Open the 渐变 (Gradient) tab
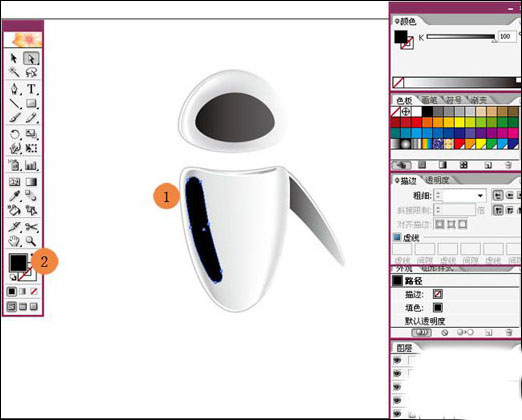Viewport: 522px width, 420px height. (x=478, y=100)
